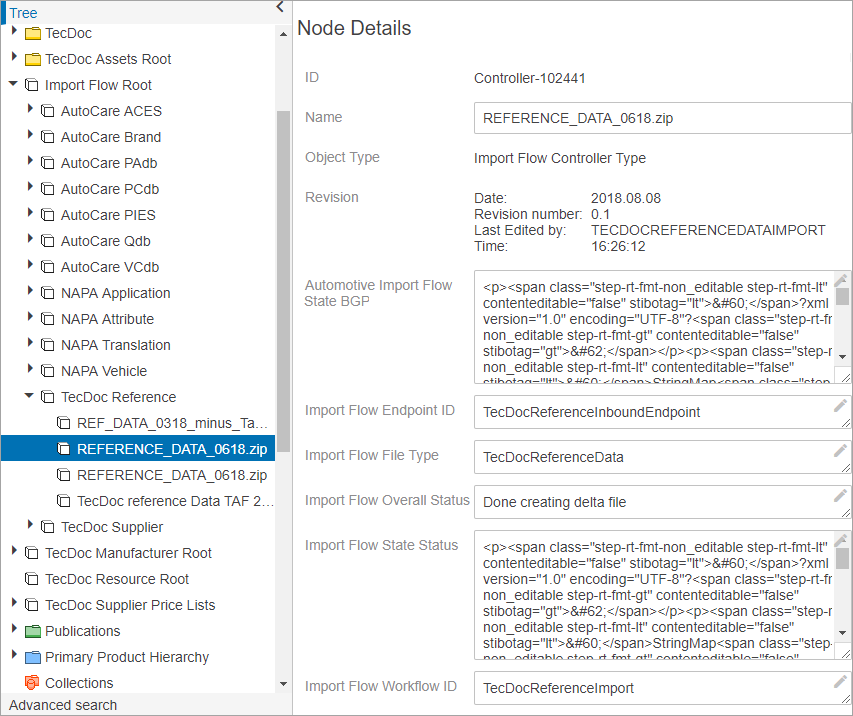The width and height of the screenshot is (853, 716).
Task: Click Import Flow File Type field
Action: coord(662,458)
